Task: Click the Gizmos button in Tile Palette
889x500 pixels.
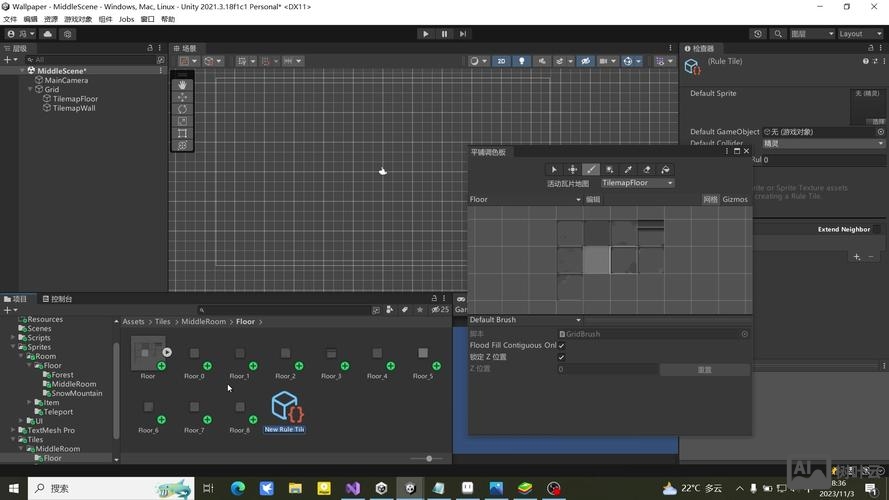Action: pos(735,200)
